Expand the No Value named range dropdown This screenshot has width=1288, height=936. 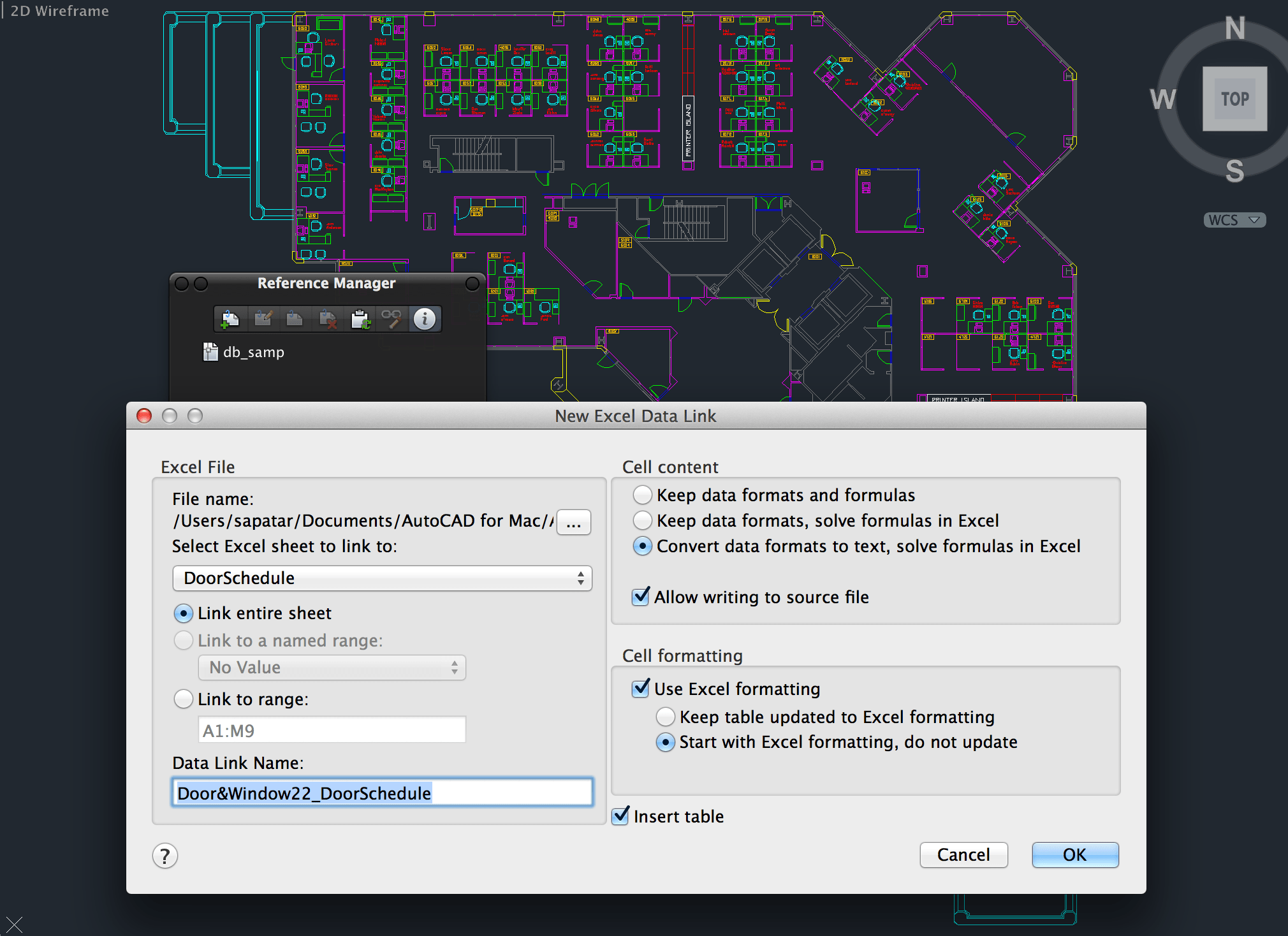pos(332,668)
